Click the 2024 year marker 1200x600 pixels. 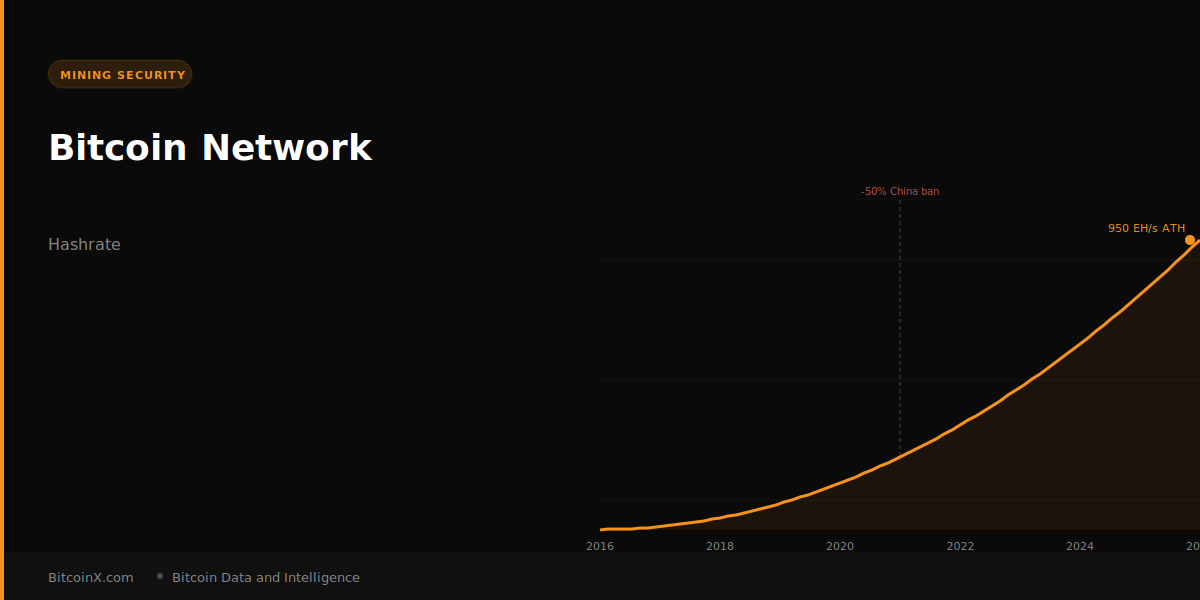coord(1079,546)
